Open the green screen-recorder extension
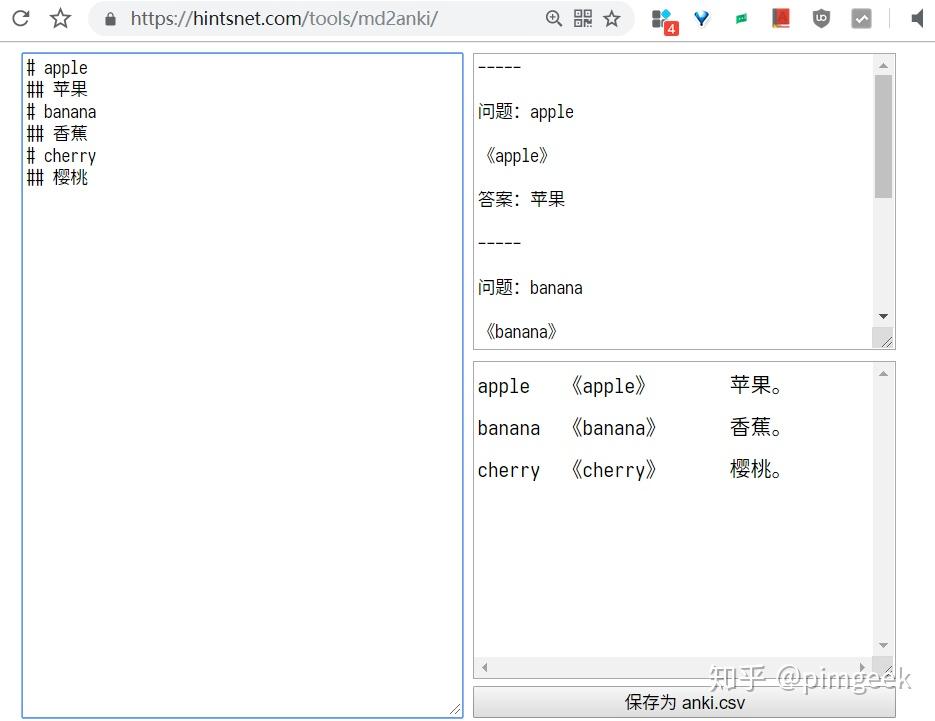 [x=742, y=17]
